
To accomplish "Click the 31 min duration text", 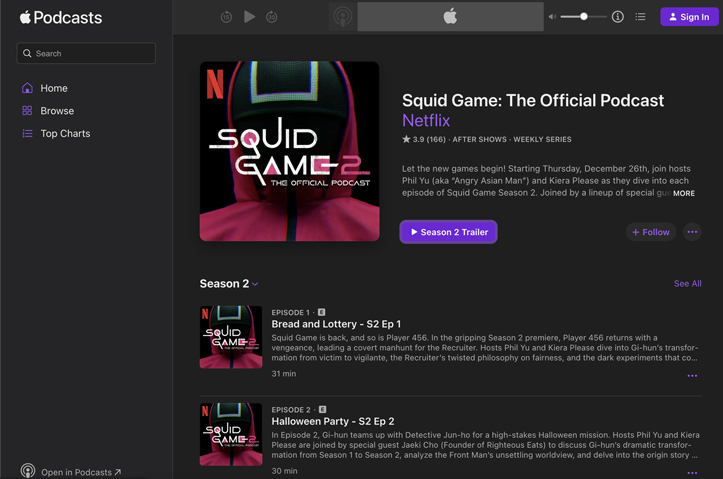I will (284, 373).
